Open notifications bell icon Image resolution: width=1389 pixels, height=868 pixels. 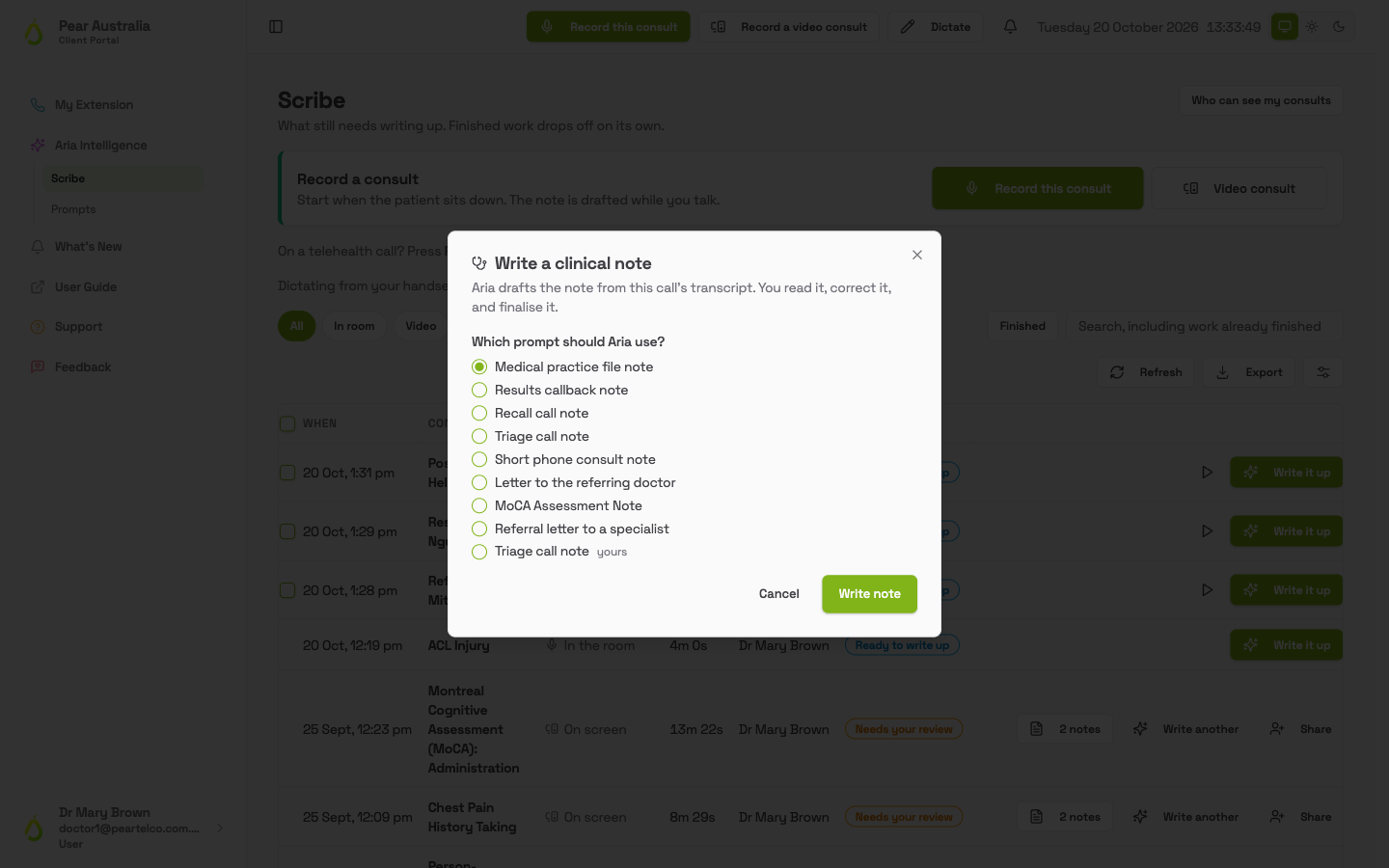tap(1010, 27)
